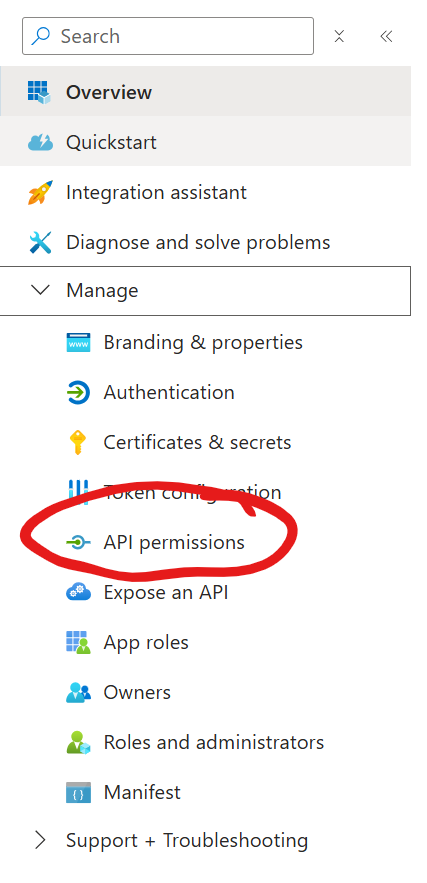427x883 pixels.
Task: Click the Overview grid icon
Action: [x=39, y=92]
